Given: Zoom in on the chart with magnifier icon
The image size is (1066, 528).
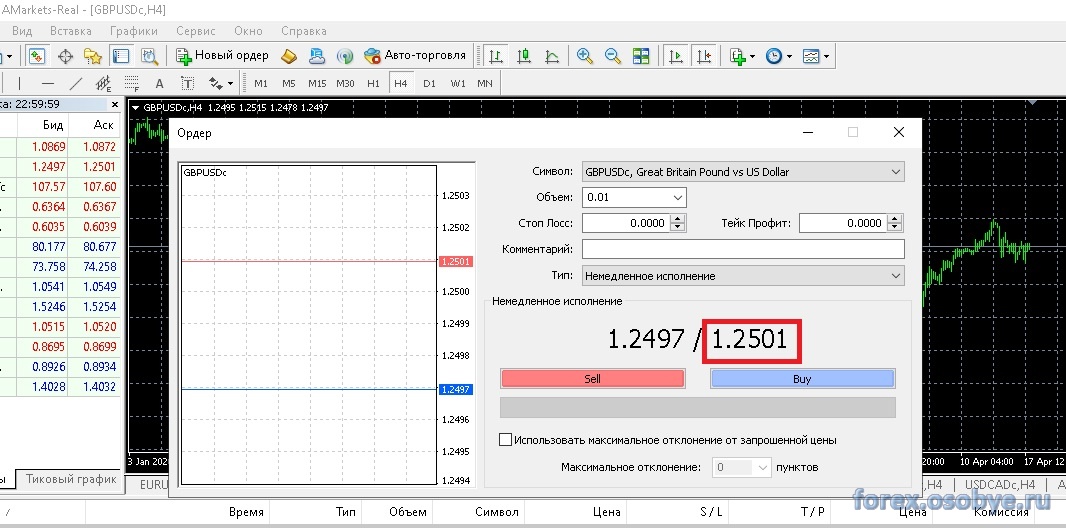Looking at the screenshot, I should point(585,56).
